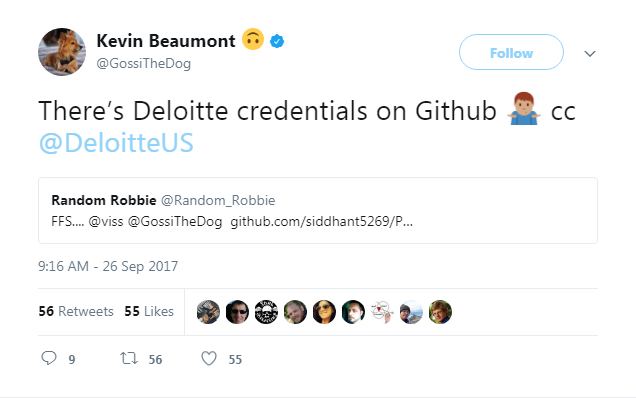
Task: Open the 9:16 AM - 26 Sep 2017 timestamp
Action: pyautogui.click(x=108, y=266)
